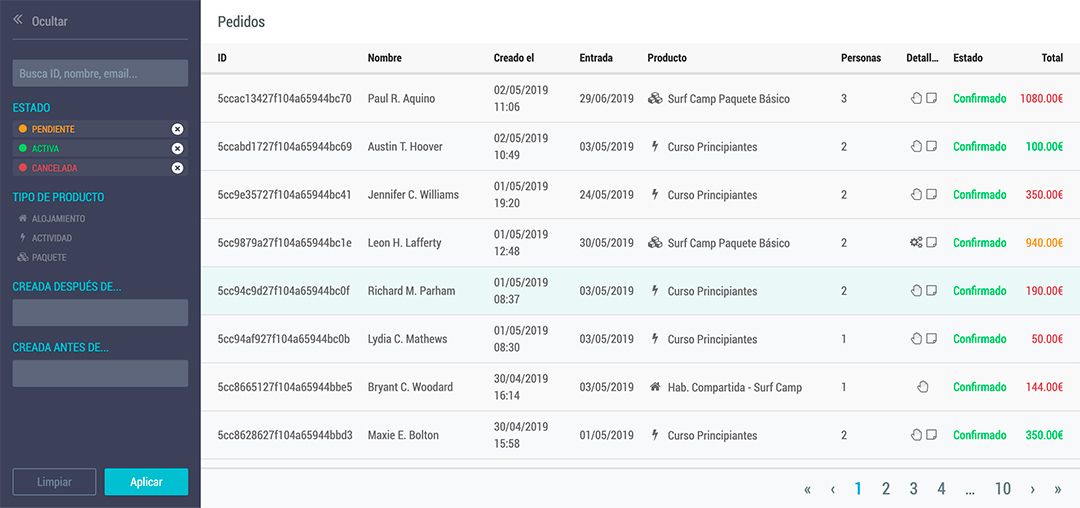
Task: Remove the Cancelada status filter
Action: pos(177,168)
